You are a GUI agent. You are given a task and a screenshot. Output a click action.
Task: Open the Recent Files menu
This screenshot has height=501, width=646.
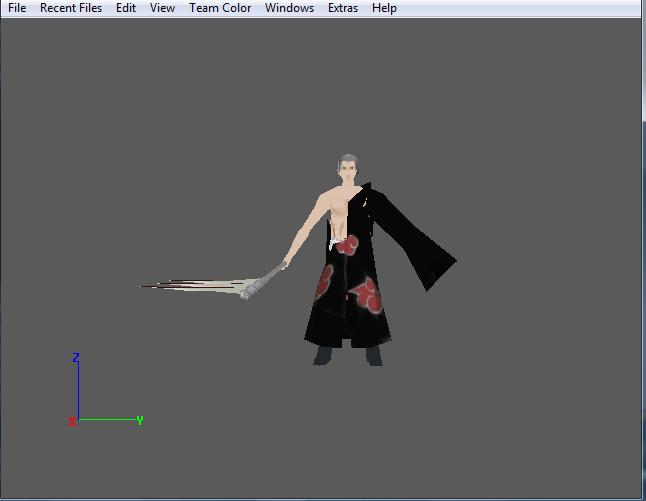(x=71, y=8)
